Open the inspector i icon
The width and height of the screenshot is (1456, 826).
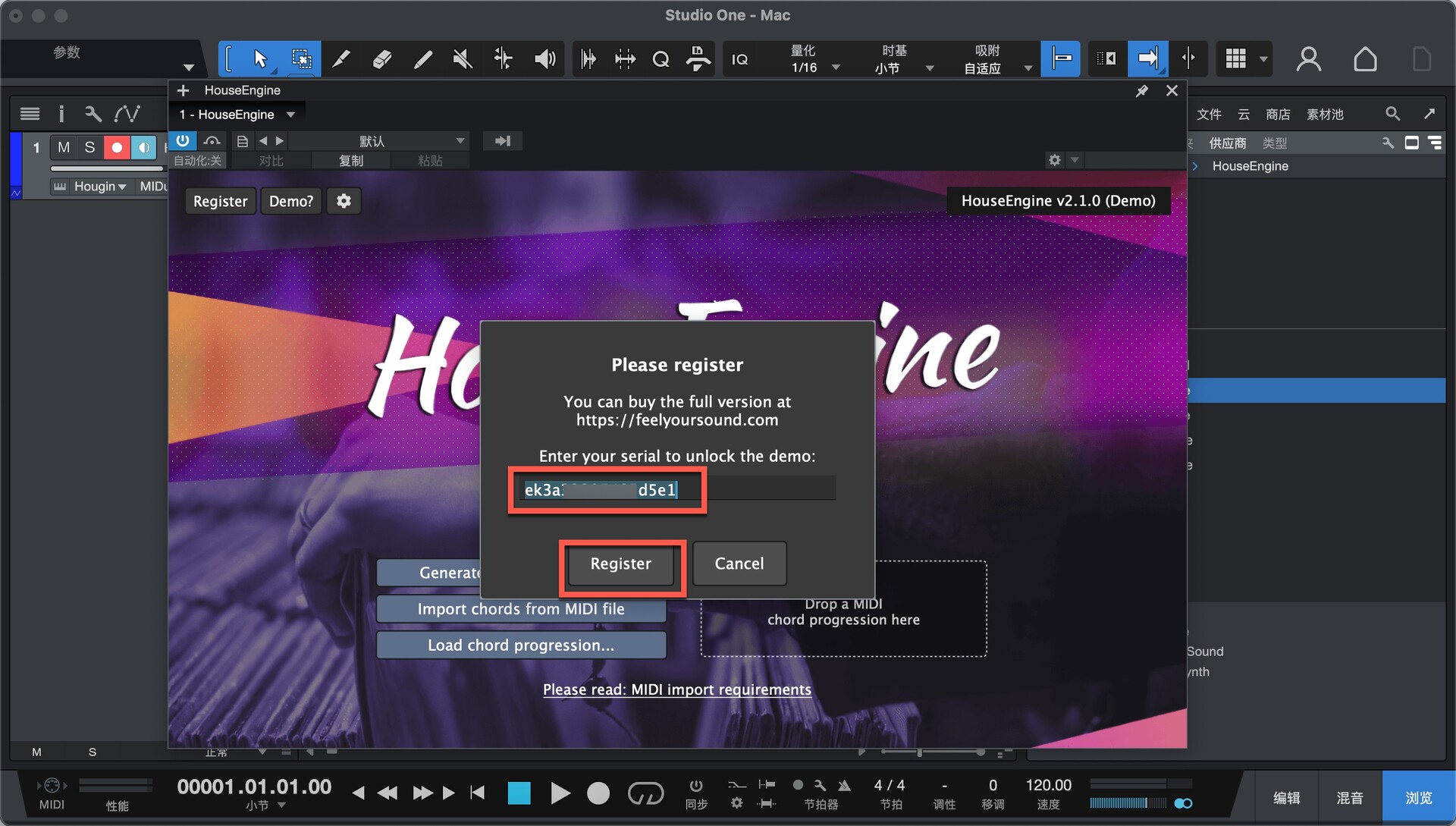(x=61, y=115)
